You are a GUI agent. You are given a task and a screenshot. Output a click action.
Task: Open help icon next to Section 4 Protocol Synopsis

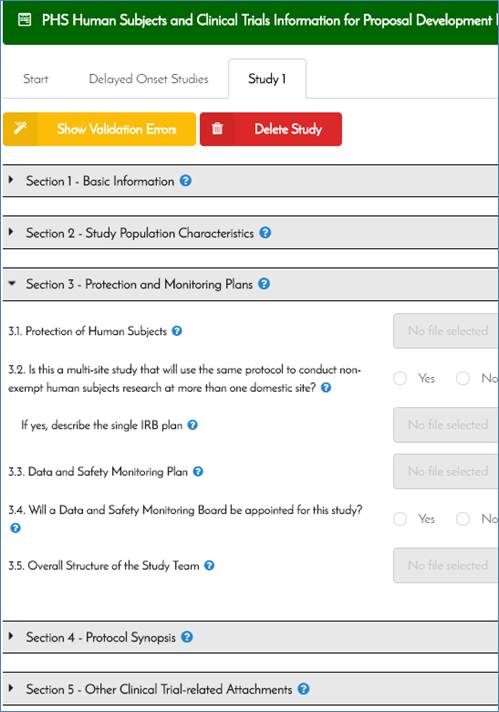click(x=187, y=637)
